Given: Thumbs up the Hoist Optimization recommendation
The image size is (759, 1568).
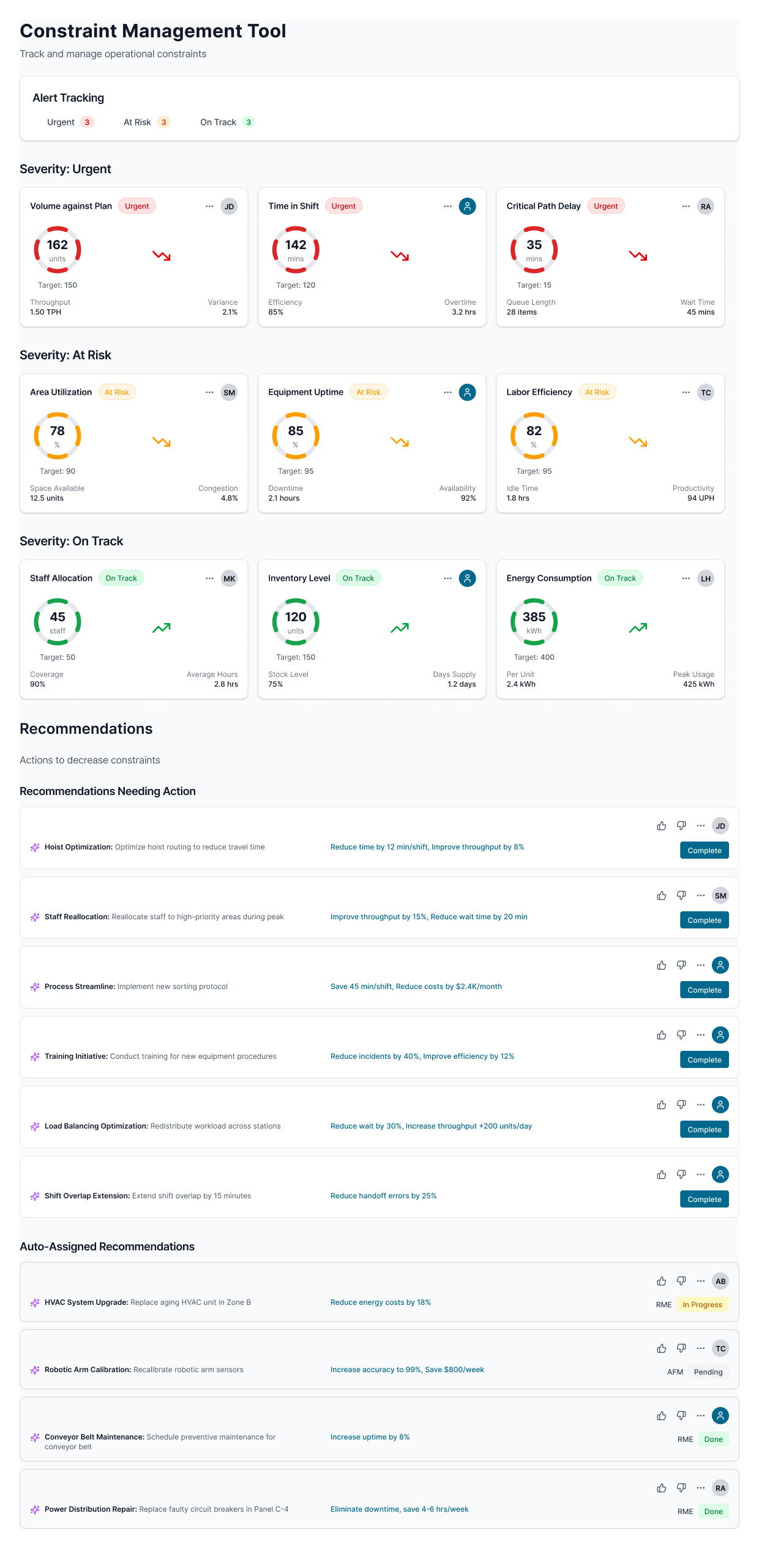Looking at the screenshot, I should point(662,826).
